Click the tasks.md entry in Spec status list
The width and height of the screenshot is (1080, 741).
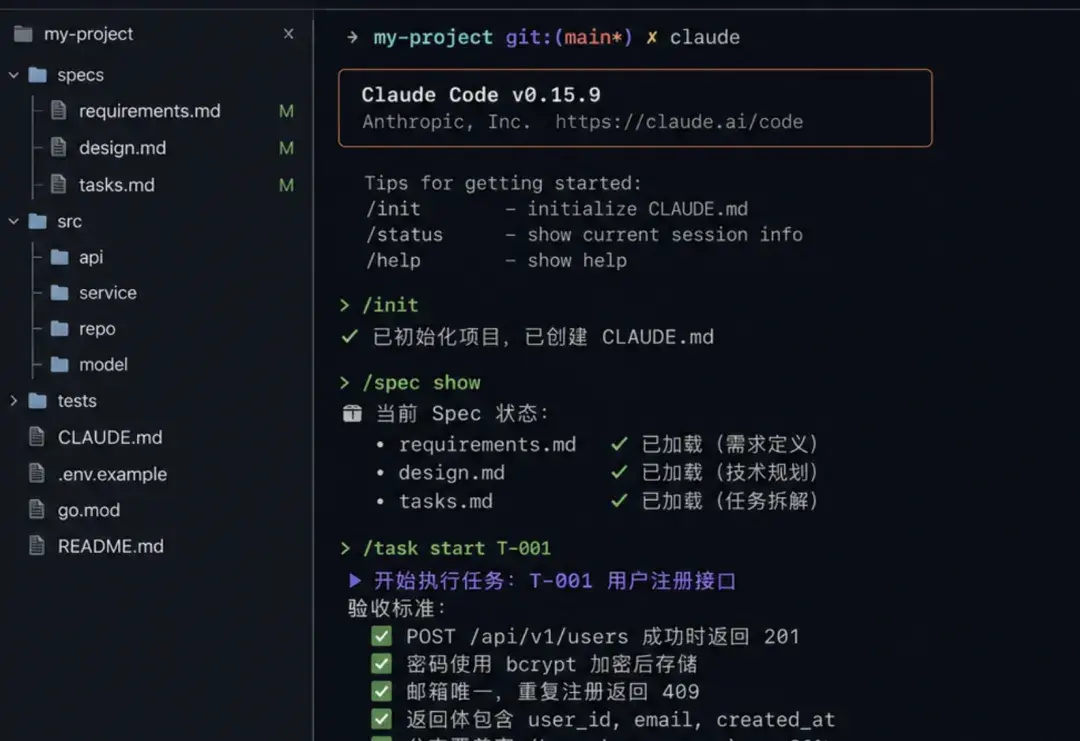(x=446, y=501)
